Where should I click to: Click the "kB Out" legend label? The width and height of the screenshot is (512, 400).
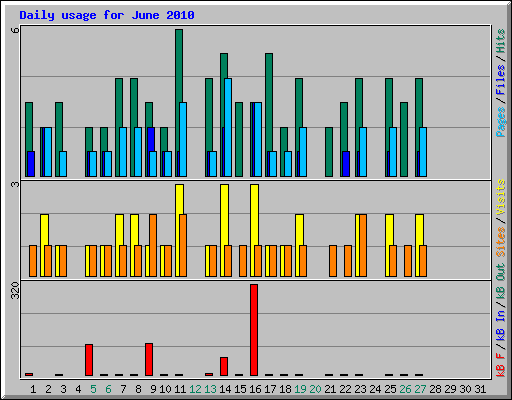pyautogui.click(x=501, y=281)
